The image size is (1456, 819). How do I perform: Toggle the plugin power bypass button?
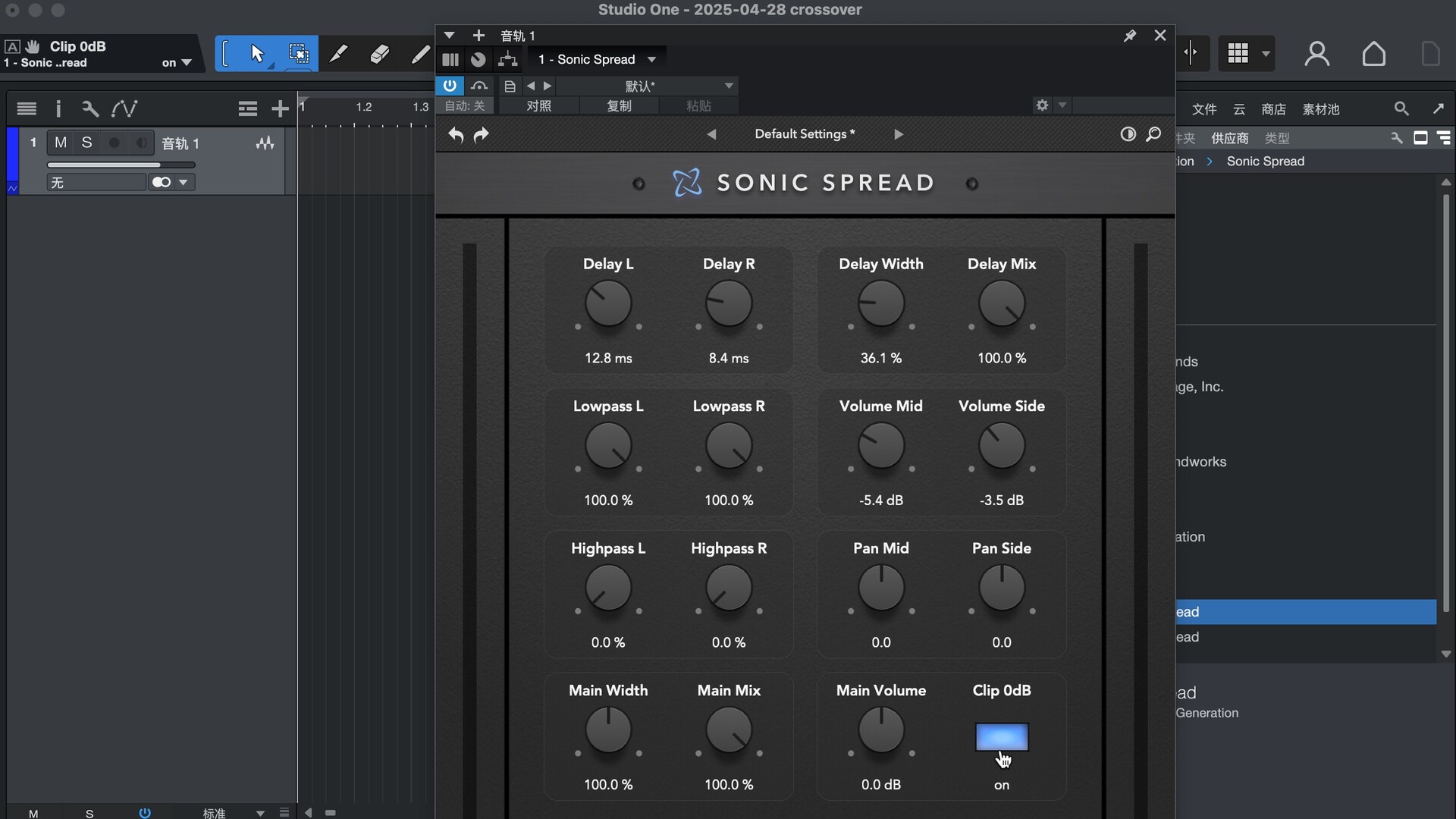(x=450, y=86)
